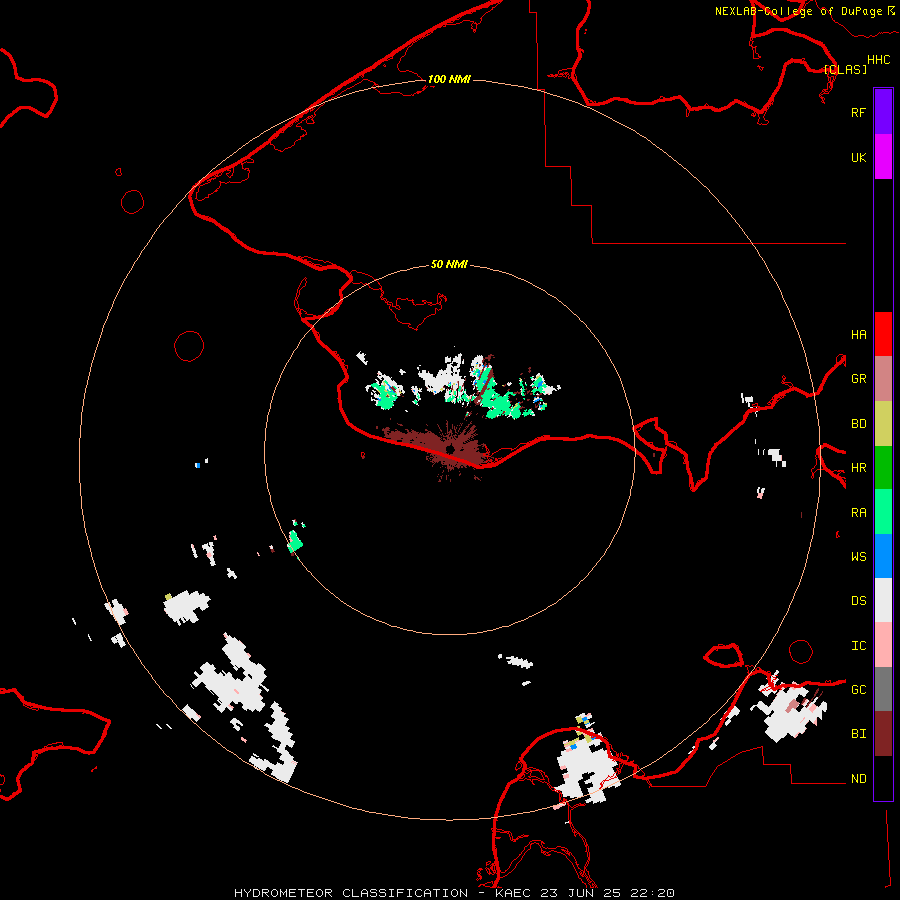This screenshot has width=900, height=900.
Task: Click the ND legend label
Action: pos(858,779)
